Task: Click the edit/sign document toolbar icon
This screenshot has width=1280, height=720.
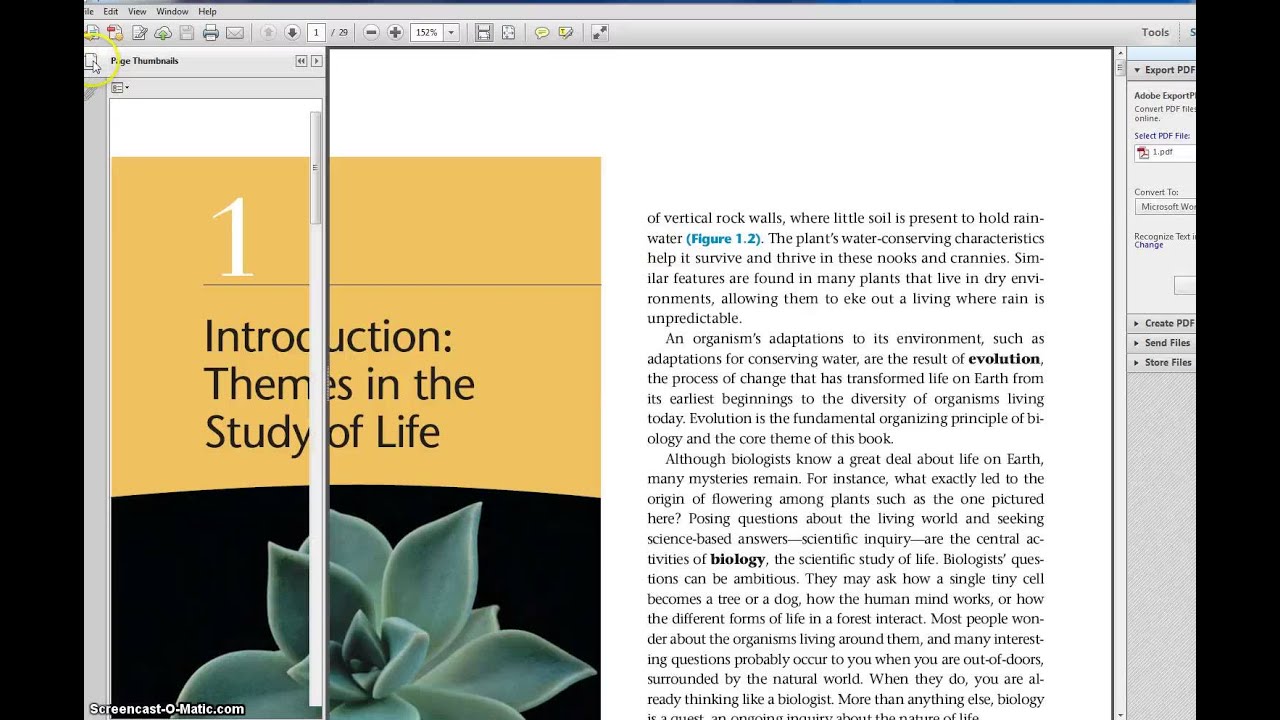Action: click(140, 33)
